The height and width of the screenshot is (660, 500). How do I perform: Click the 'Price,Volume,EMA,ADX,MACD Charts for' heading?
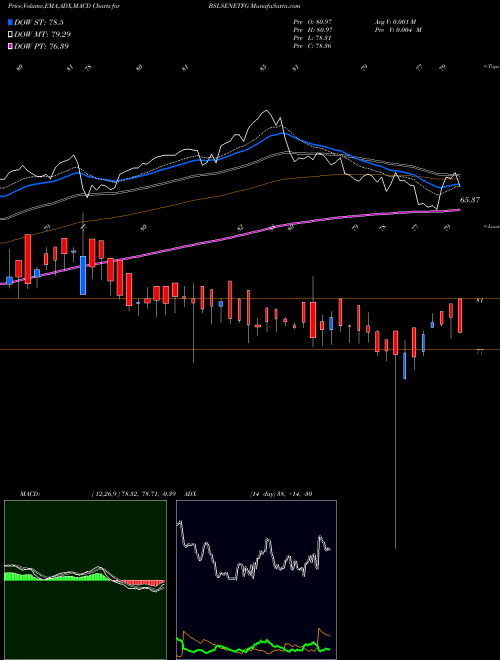click(x=64, y=7)
